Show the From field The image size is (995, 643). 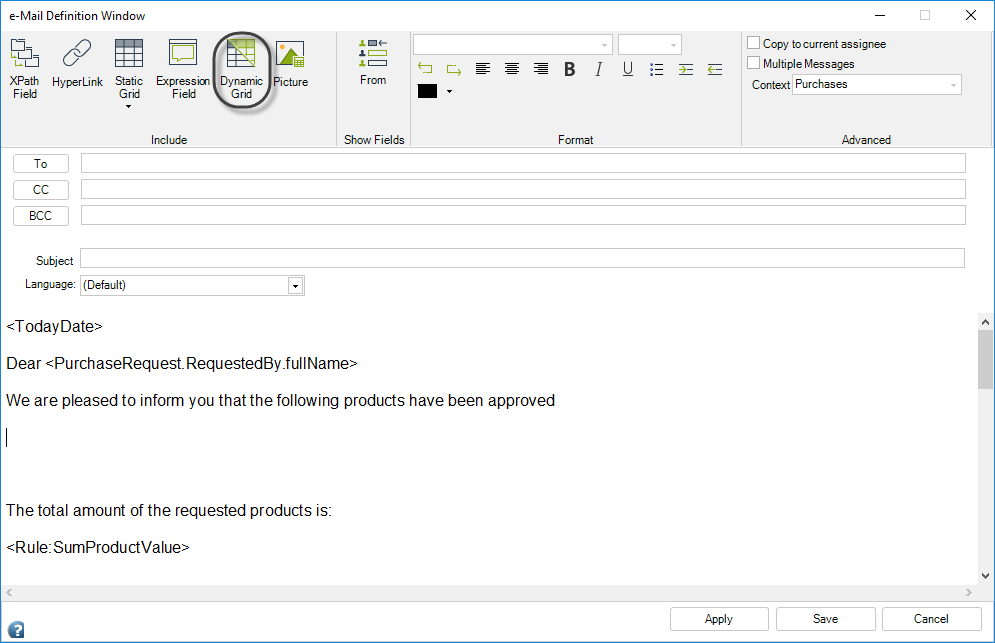373,62
